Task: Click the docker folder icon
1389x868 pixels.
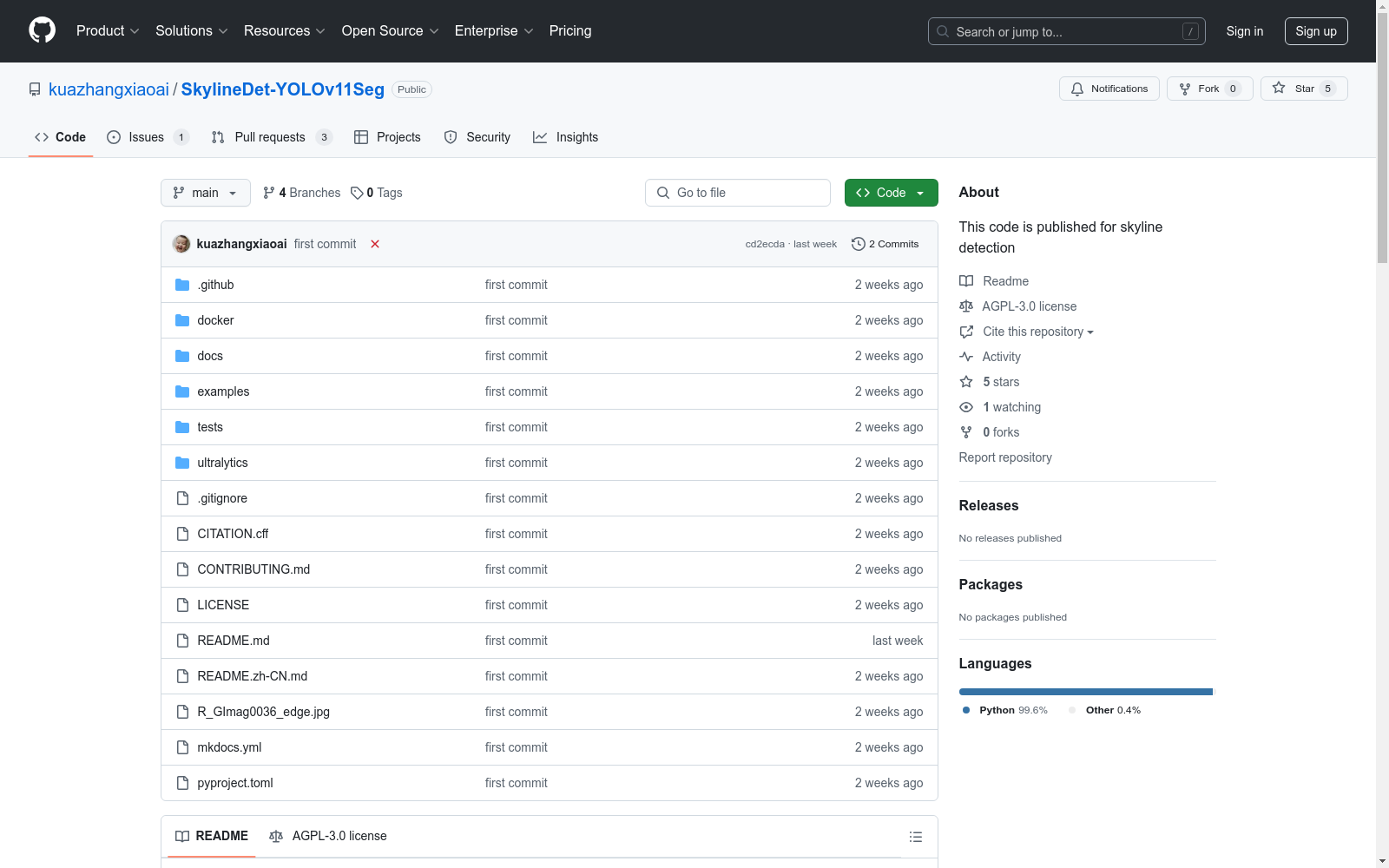Action: click(x=182, y=320)
